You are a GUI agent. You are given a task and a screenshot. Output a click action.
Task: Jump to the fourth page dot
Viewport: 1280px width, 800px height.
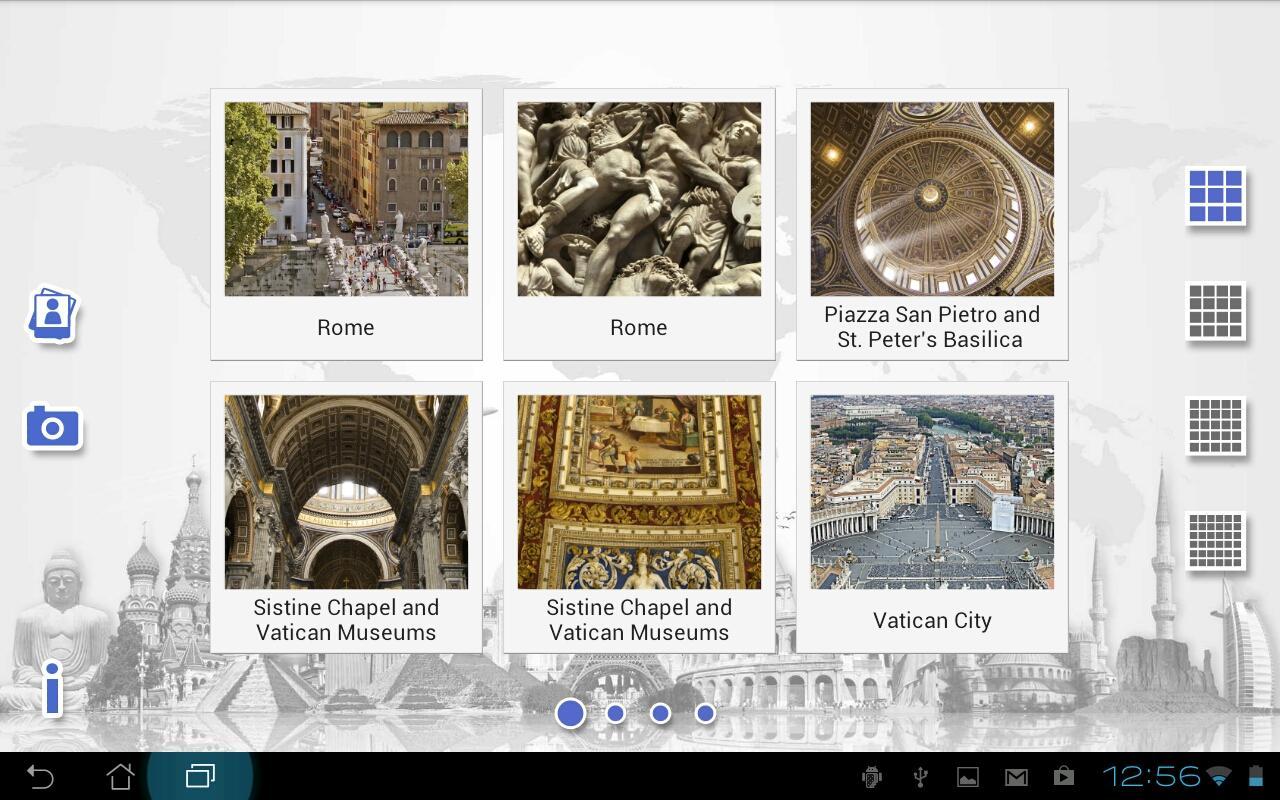pos(705,713)
